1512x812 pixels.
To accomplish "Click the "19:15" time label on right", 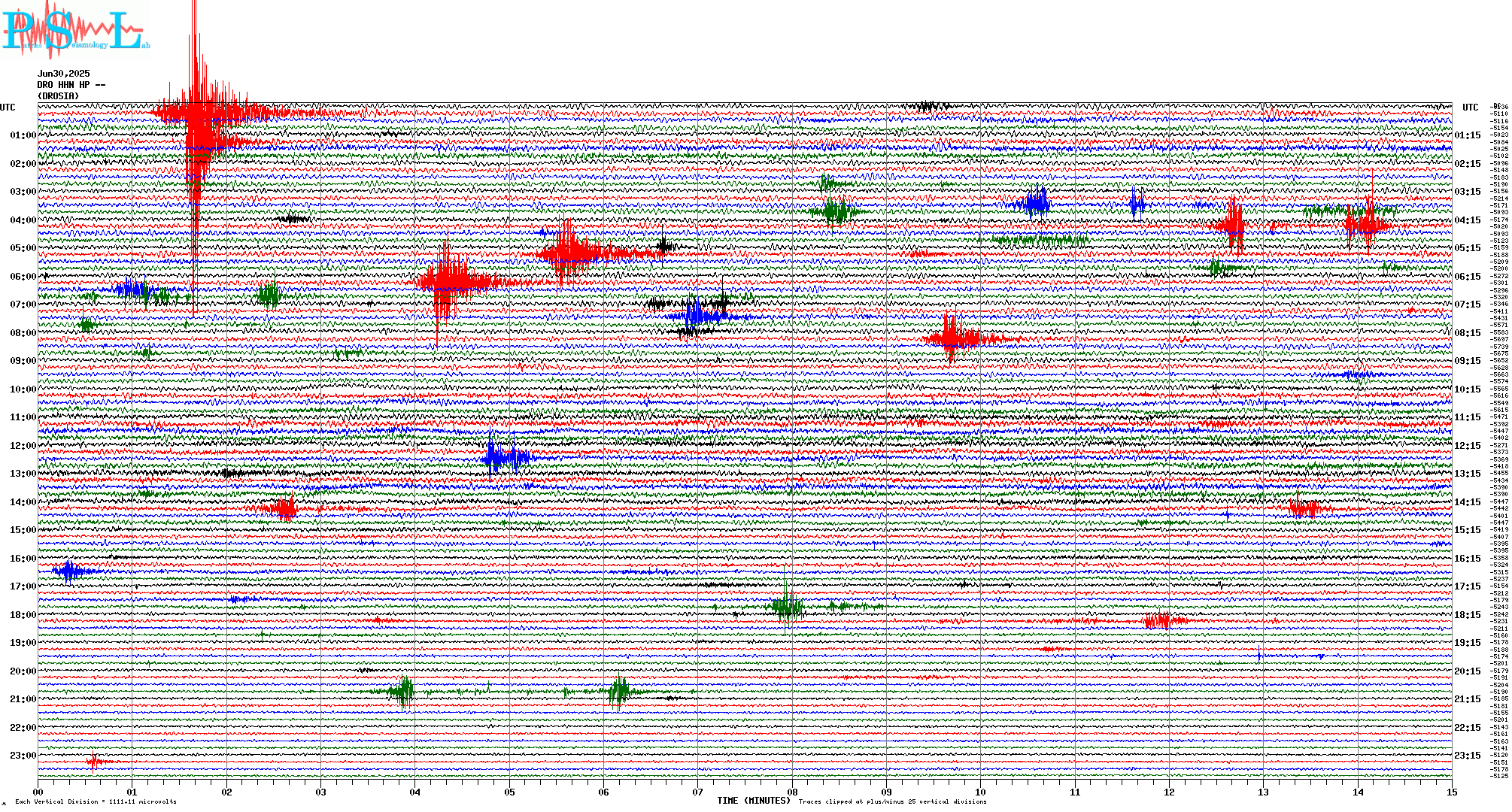I will [1468, 643].
